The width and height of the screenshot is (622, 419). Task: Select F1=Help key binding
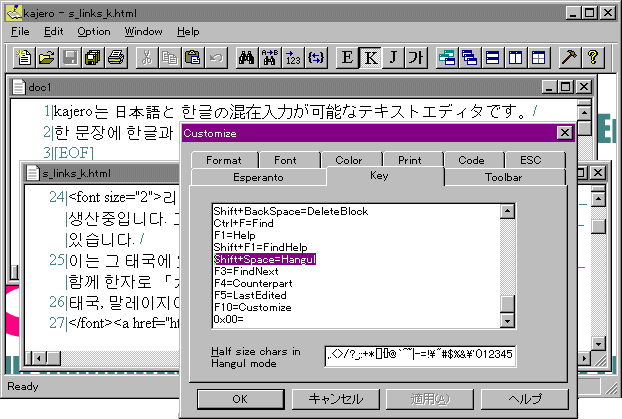[x=234, y=235]
